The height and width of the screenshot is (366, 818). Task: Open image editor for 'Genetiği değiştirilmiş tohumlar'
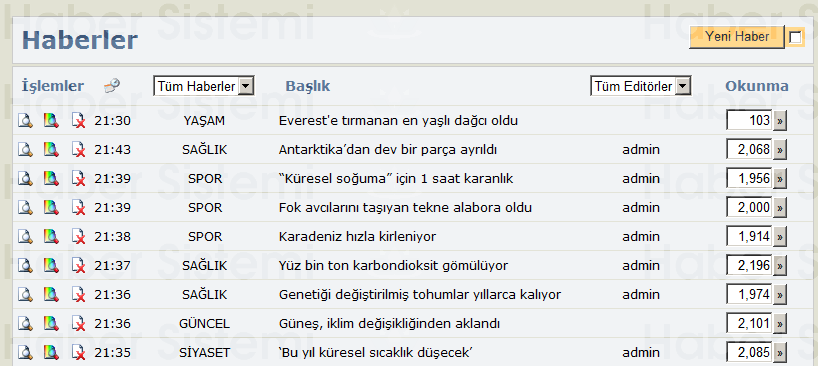(x=51, y=295)
